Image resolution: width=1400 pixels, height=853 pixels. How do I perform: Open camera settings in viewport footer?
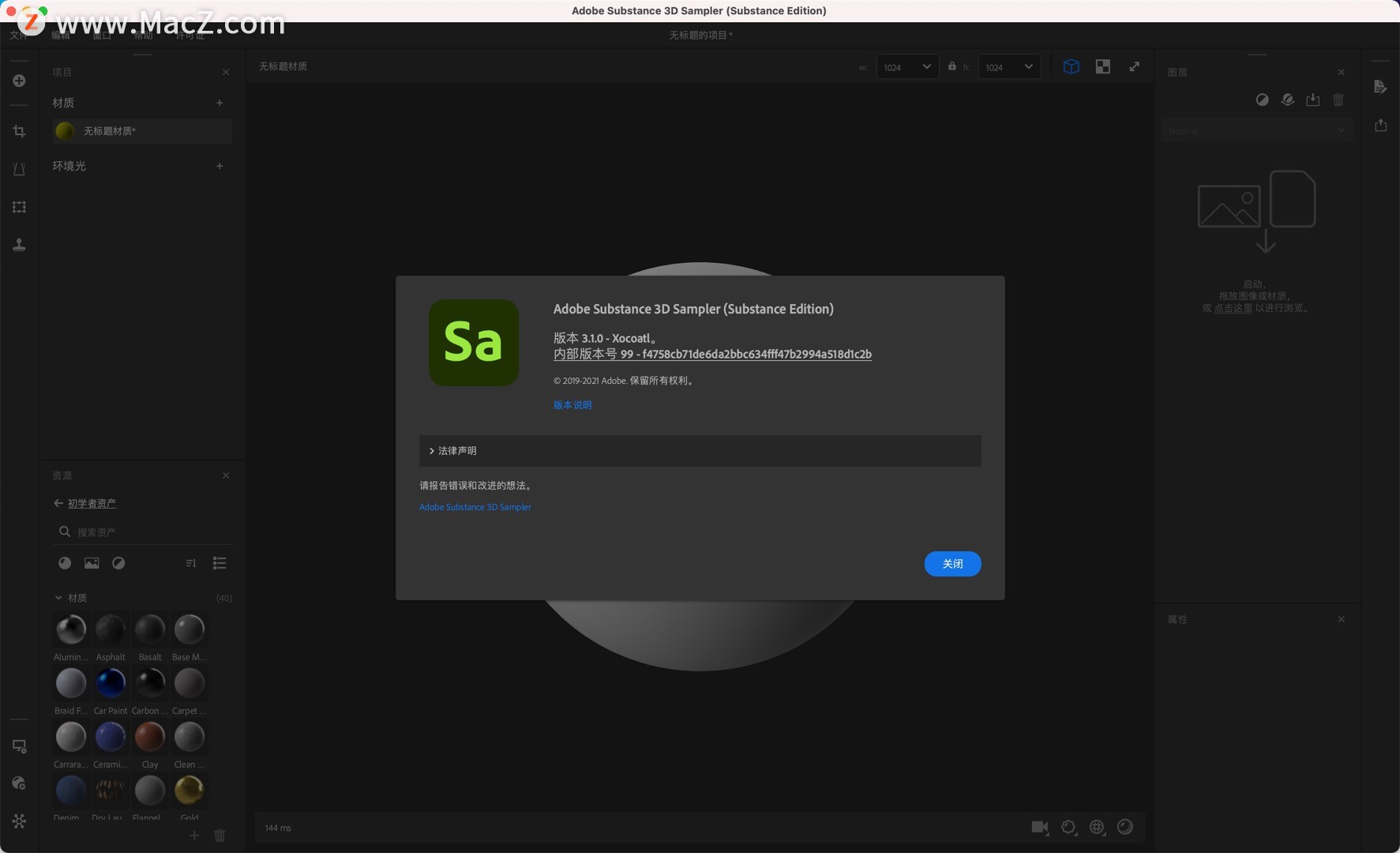(x=1040, y=827)
